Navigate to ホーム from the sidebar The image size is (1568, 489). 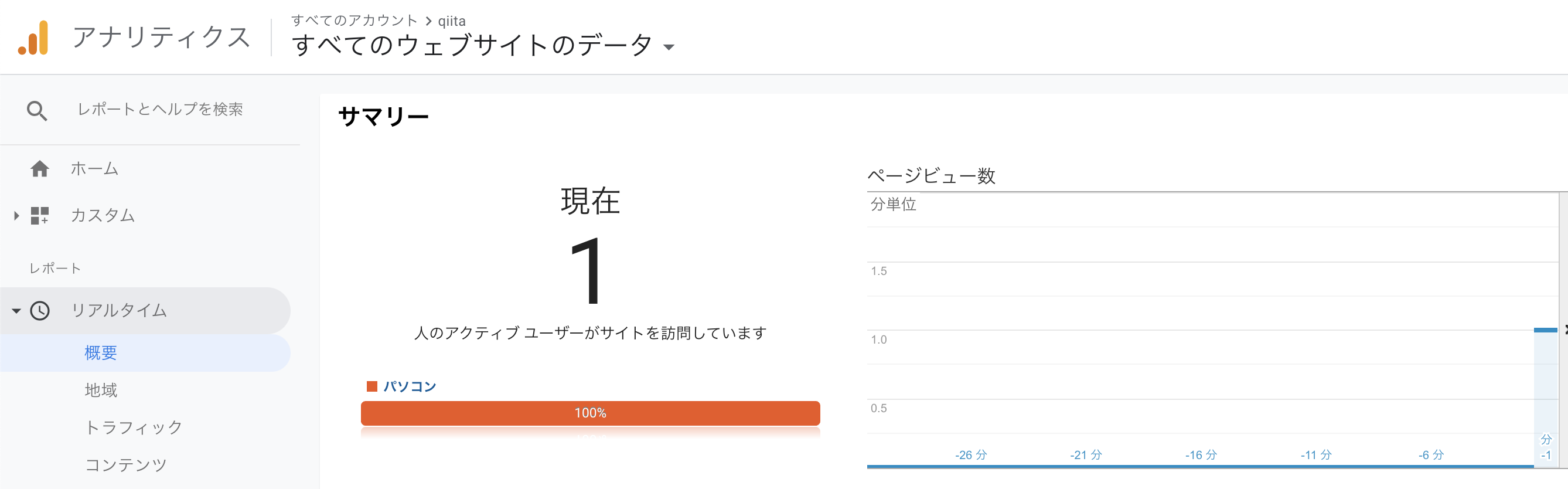[x=96, y=169]
